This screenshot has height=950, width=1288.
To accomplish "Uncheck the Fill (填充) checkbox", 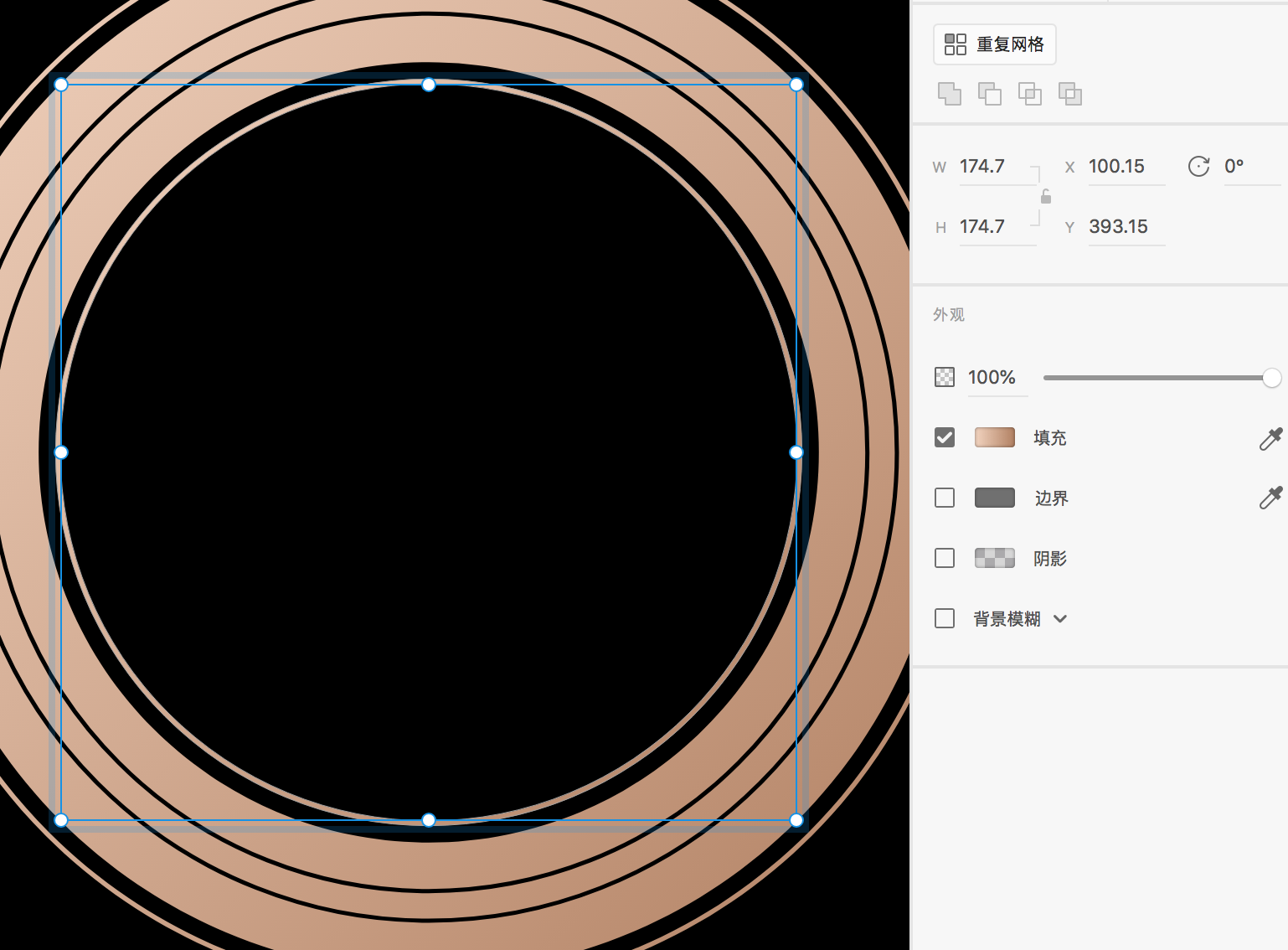I will (944, 437).
